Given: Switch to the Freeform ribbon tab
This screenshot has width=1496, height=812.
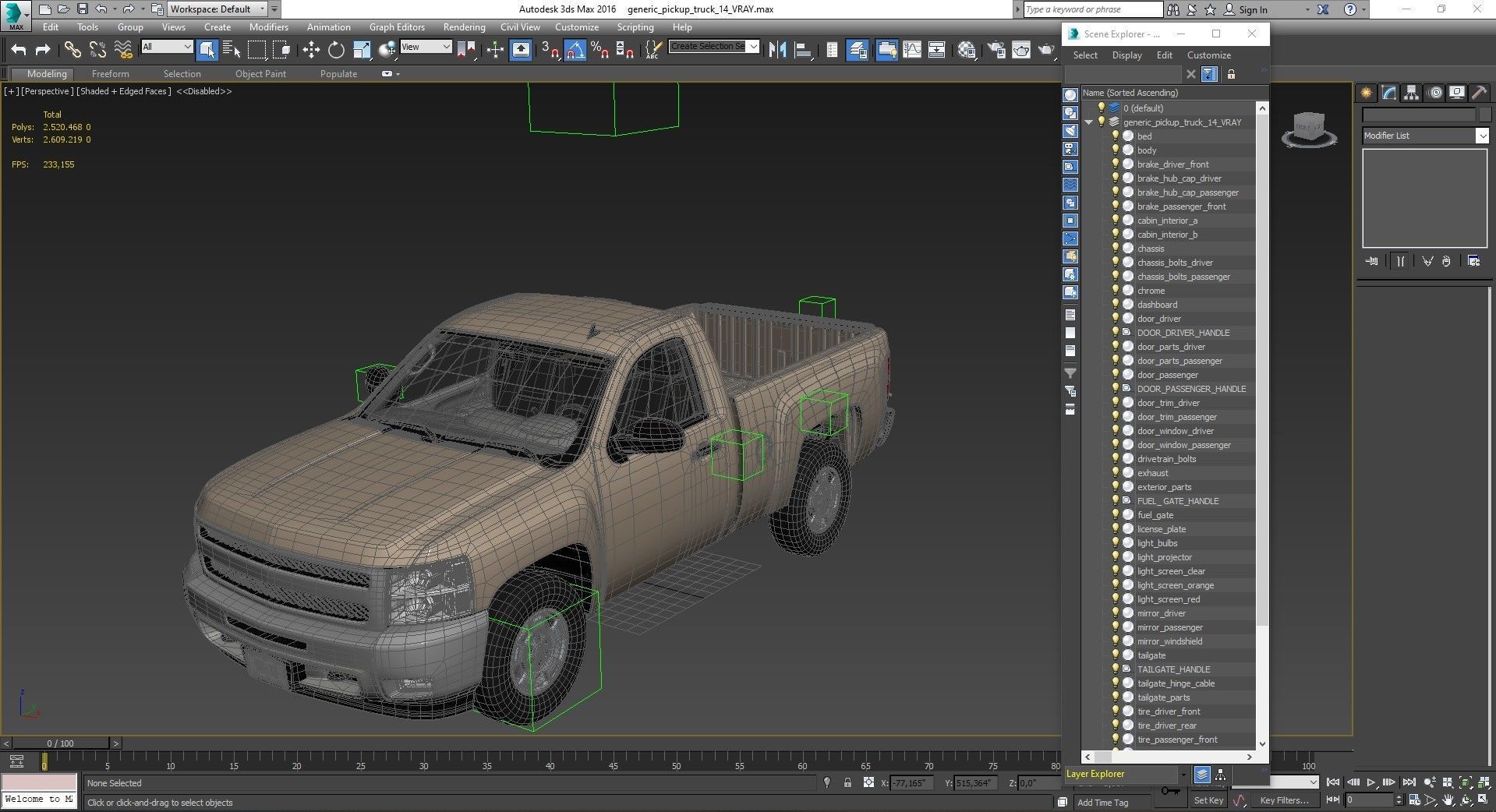Looking at the screenshot, I should 110,74.
